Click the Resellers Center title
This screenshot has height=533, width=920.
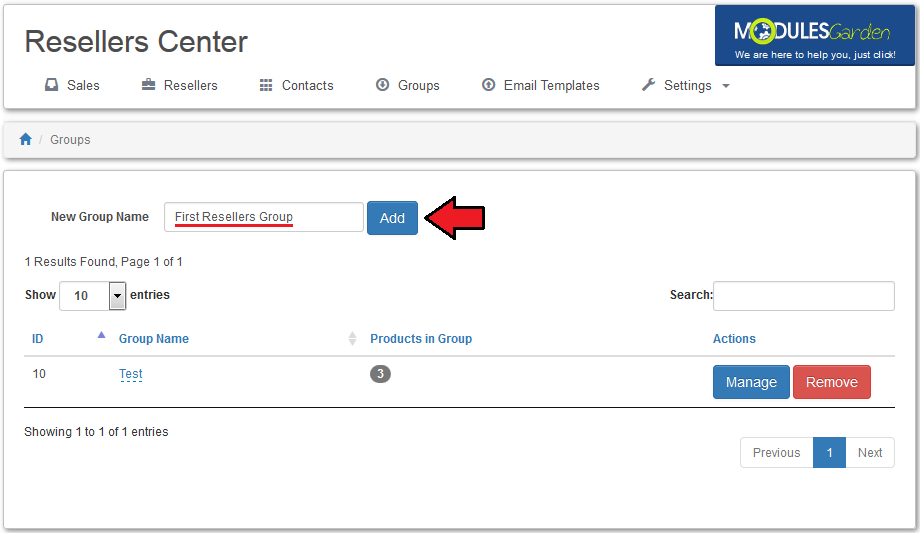[136, 42]
